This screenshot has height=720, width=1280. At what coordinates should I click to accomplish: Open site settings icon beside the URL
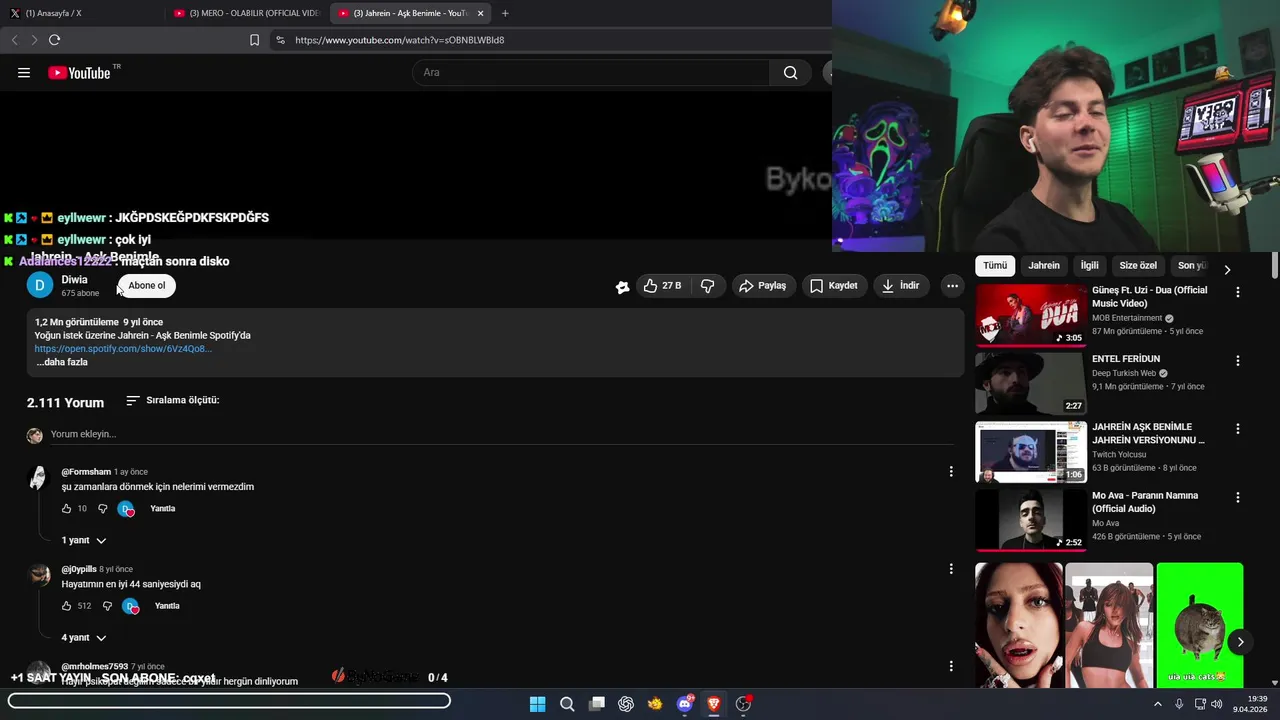pyautogui.click(x=280, y=40)
